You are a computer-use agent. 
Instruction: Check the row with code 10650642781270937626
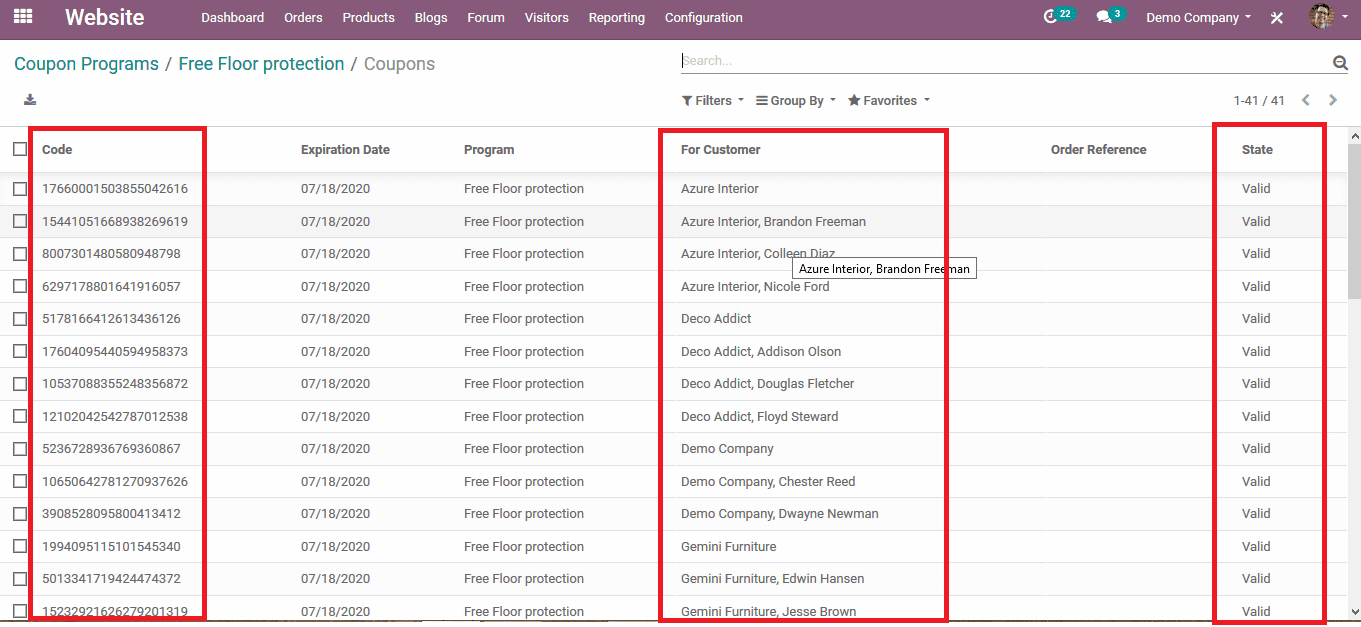(x=20, y=481)
